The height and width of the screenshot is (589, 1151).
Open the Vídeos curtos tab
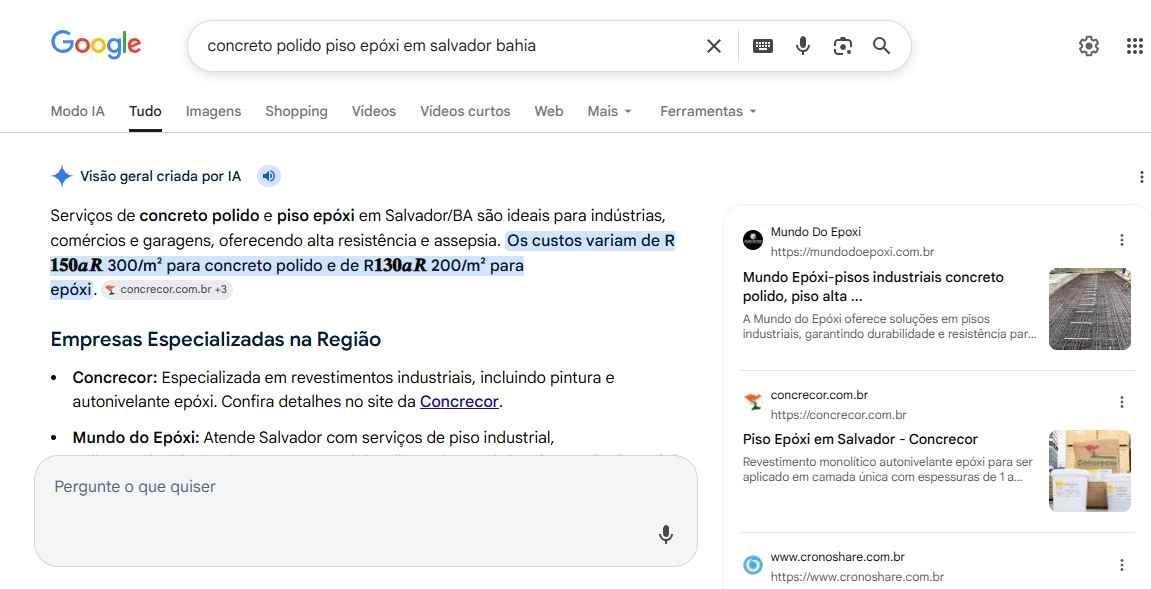click(x=465, y=112)
